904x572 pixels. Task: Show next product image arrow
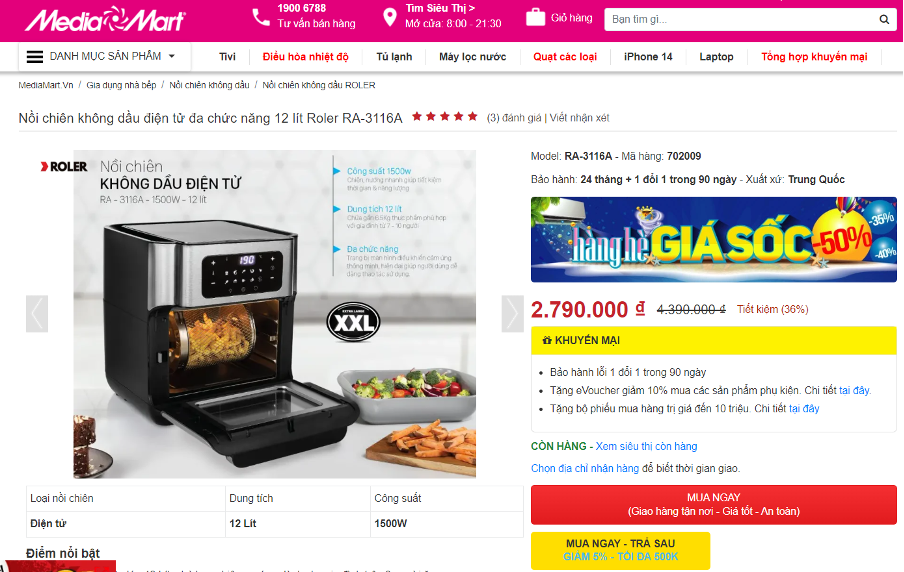[x=513, y=314]
